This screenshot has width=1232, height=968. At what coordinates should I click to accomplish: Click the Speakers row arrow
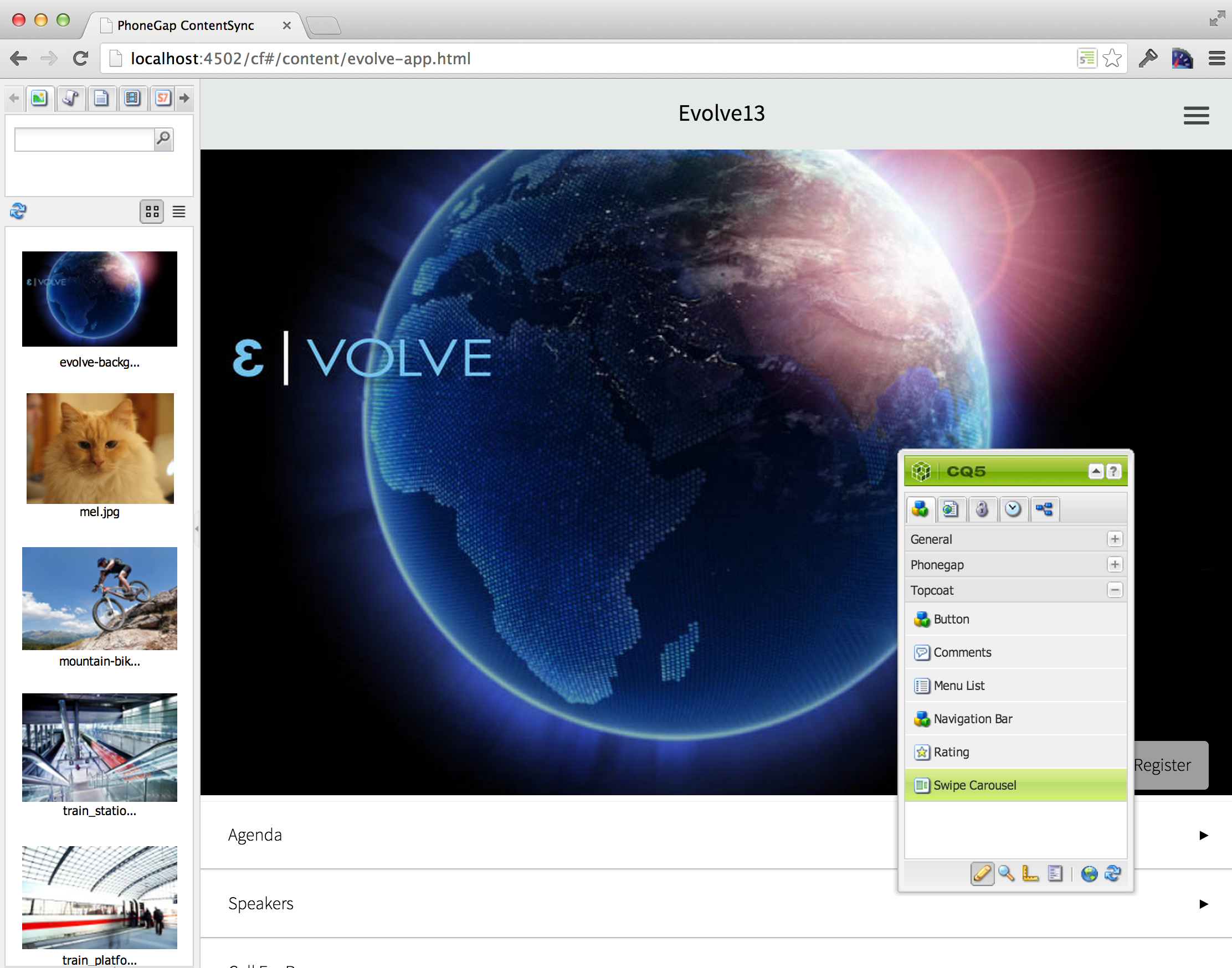[1204, 904]
